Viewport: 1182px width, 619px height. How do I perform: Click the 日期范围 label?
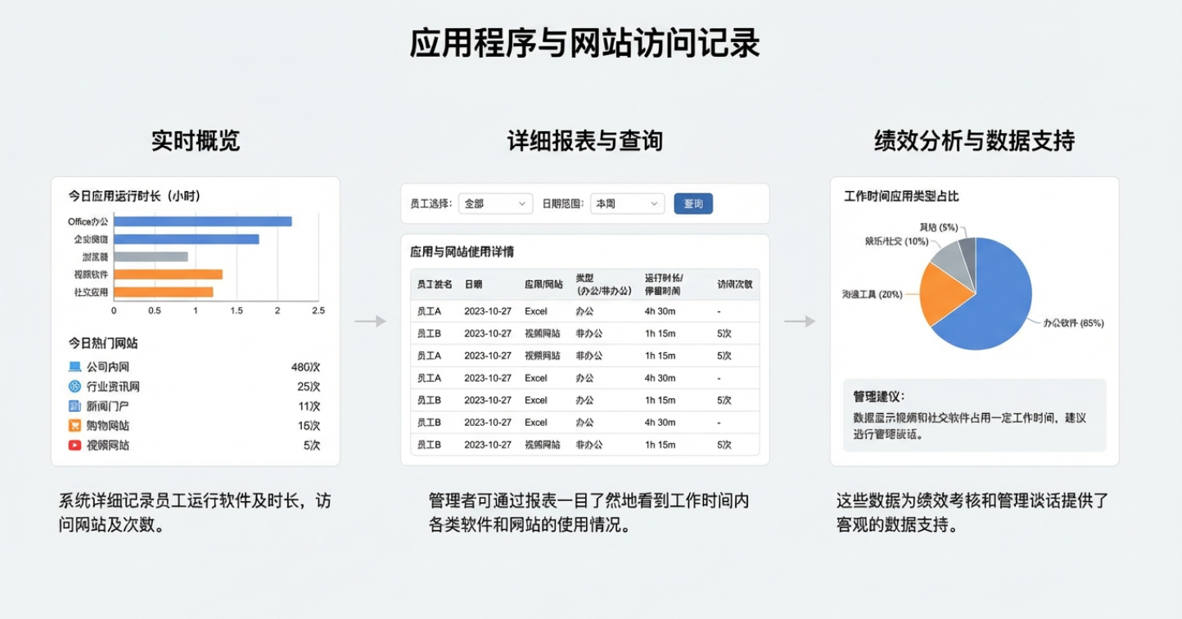tap(563, 204)
